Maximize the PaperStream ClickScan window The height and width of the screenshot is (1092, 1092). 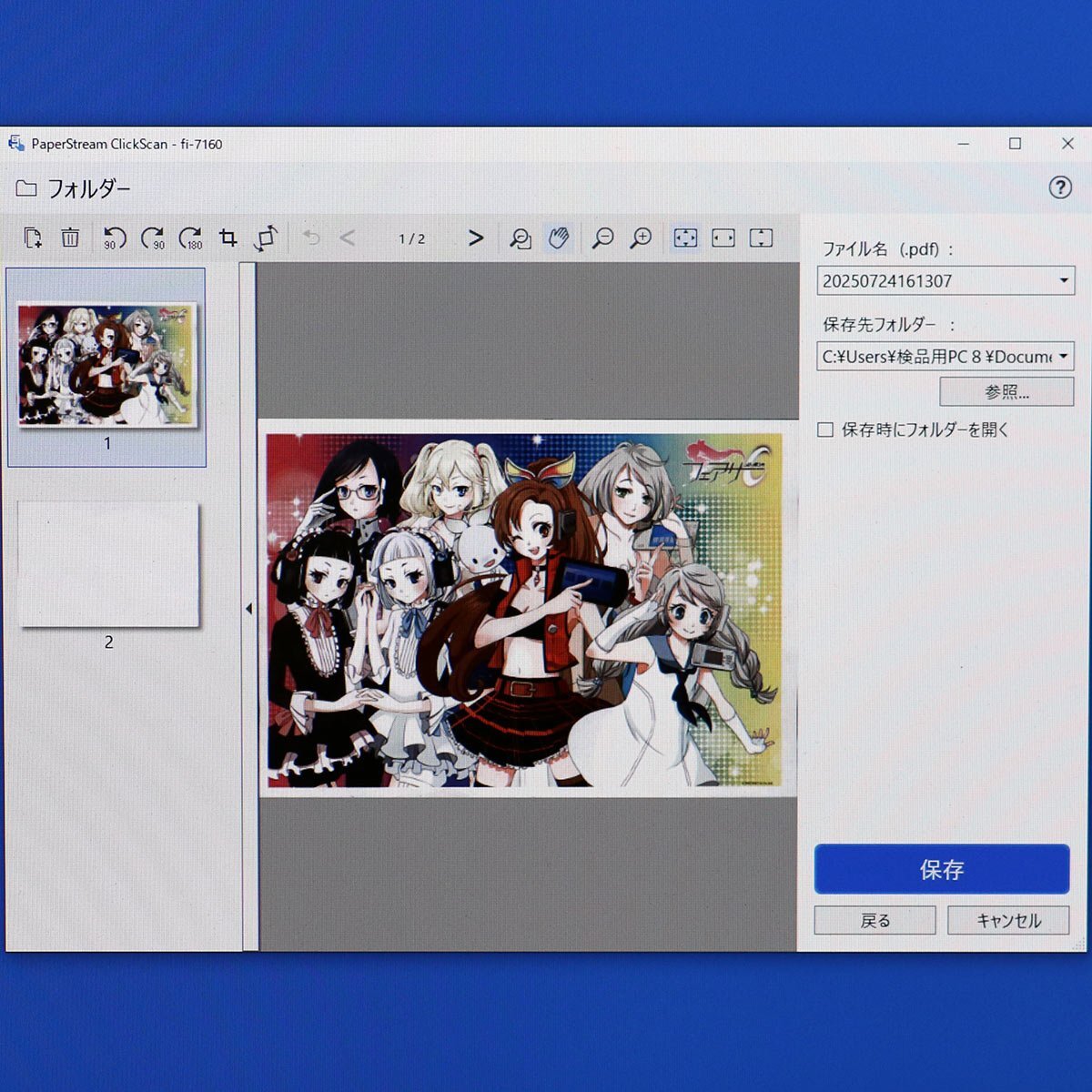(x=1016, y=144)
